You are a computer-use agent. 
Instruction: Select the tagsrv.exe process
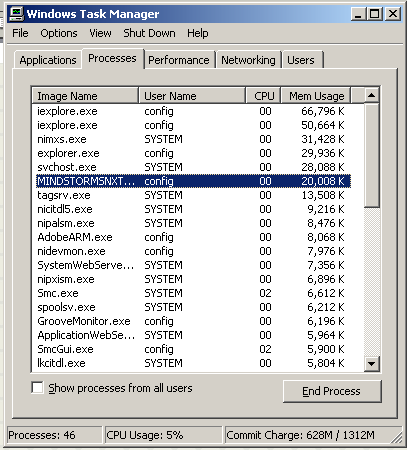pos(193,195)
